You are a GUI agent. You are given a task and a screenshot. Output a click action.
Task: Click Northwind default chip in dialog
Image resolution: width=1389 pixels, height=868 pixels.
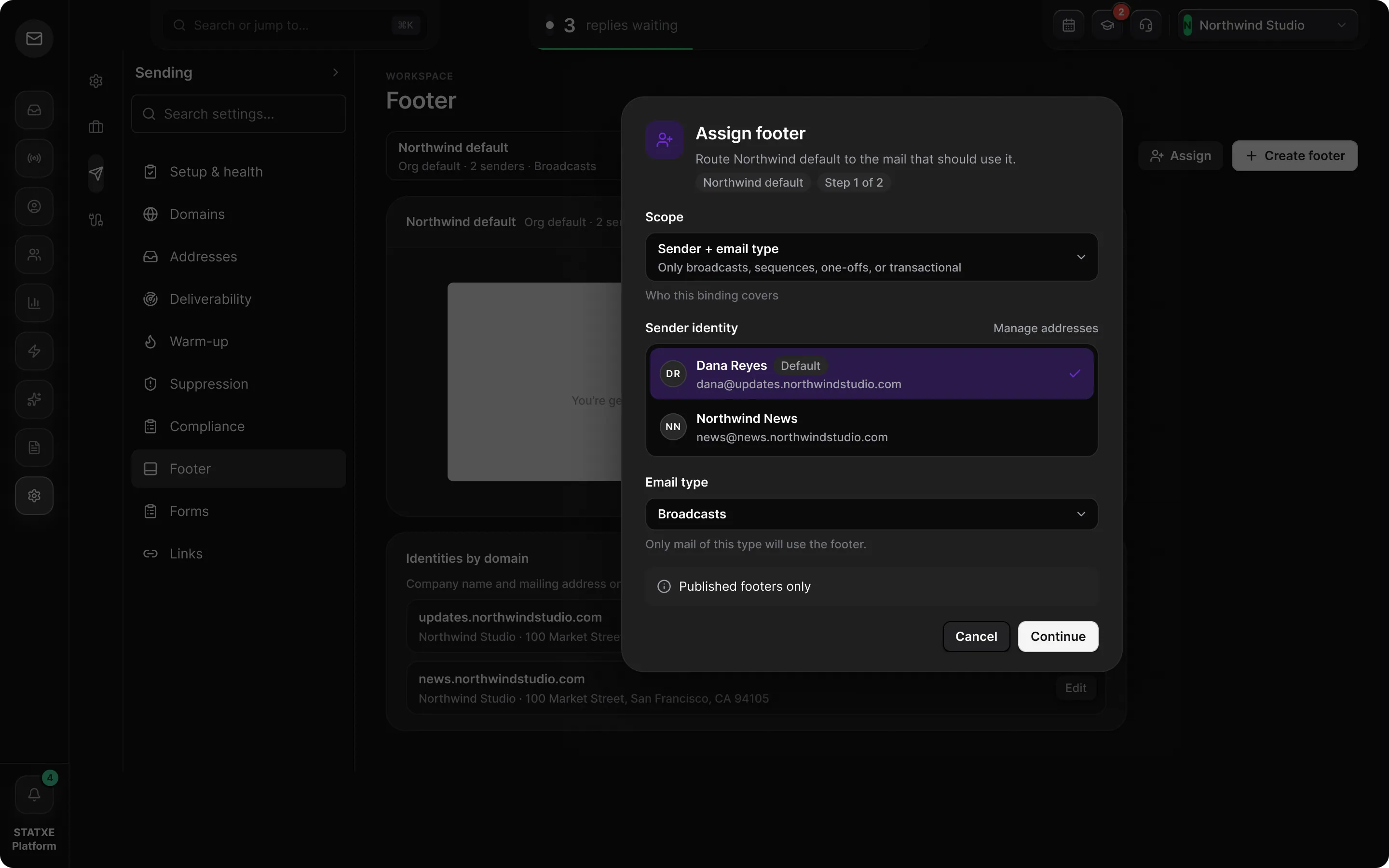753,183
